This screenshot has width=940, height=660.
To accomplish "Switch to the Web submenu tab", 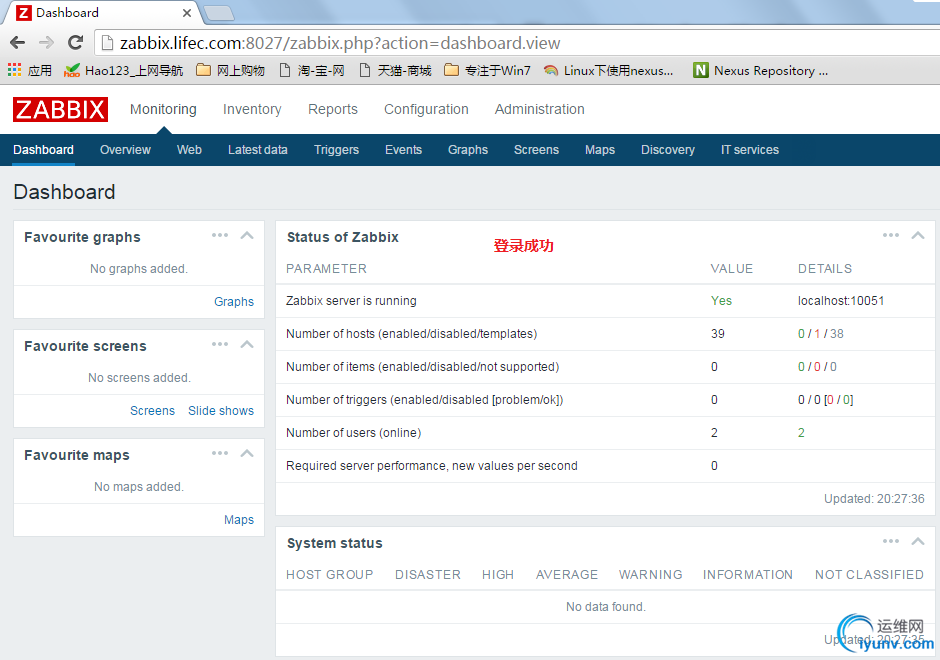I will [189, 150].
